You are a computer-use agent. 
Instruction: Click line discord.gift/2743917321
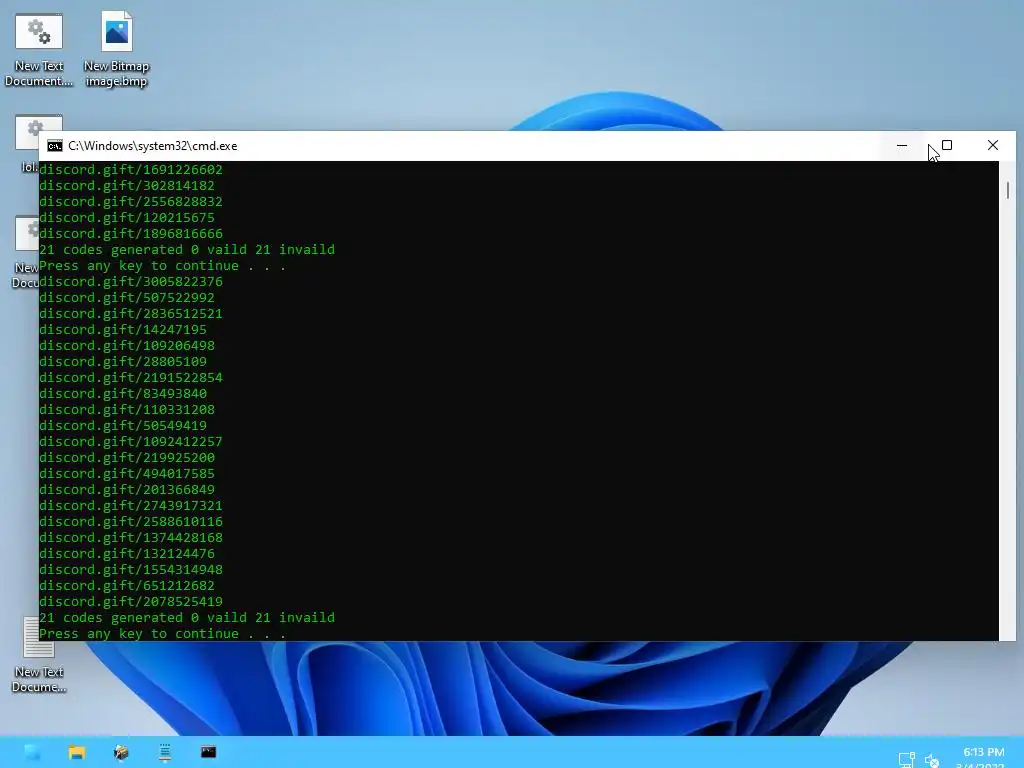click(x=131, y=505)
